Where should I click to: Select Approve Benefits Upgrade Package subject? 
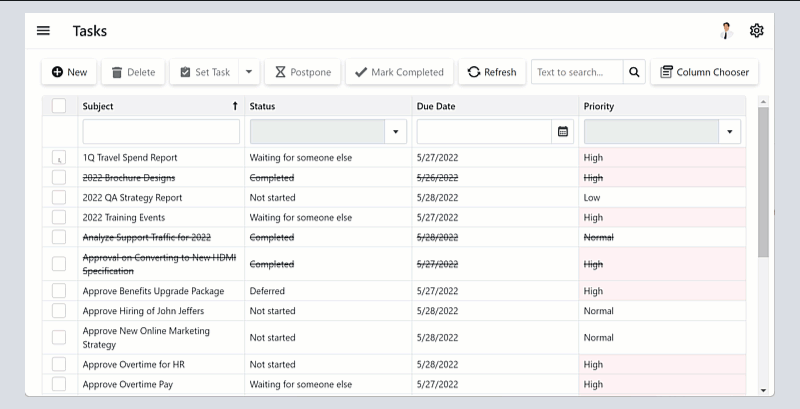[153, 291]
